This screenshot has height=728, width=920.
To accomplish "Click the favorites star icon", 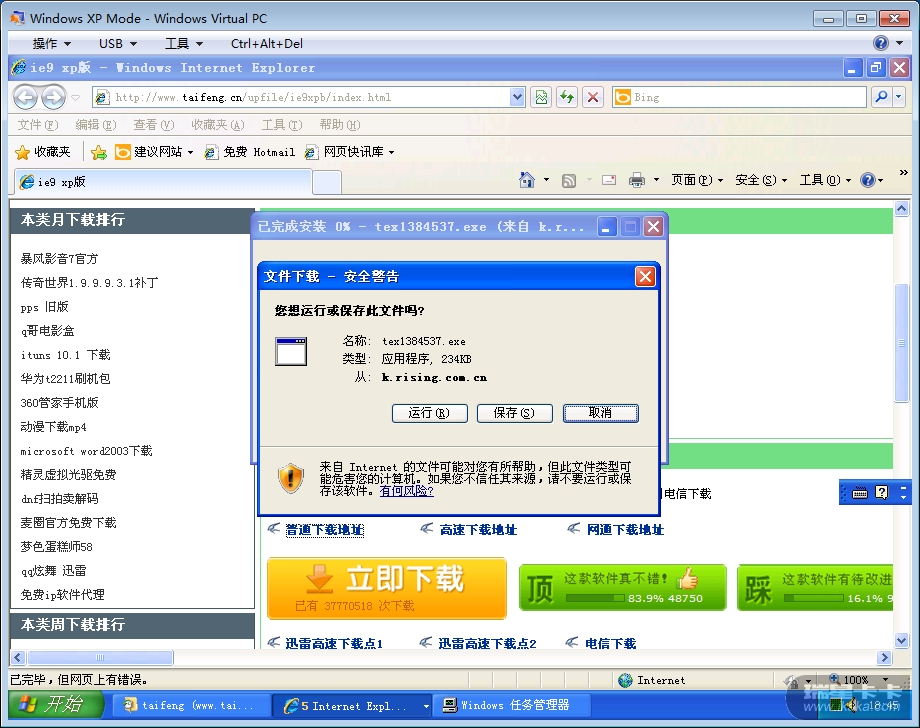I will pos(22,153).
